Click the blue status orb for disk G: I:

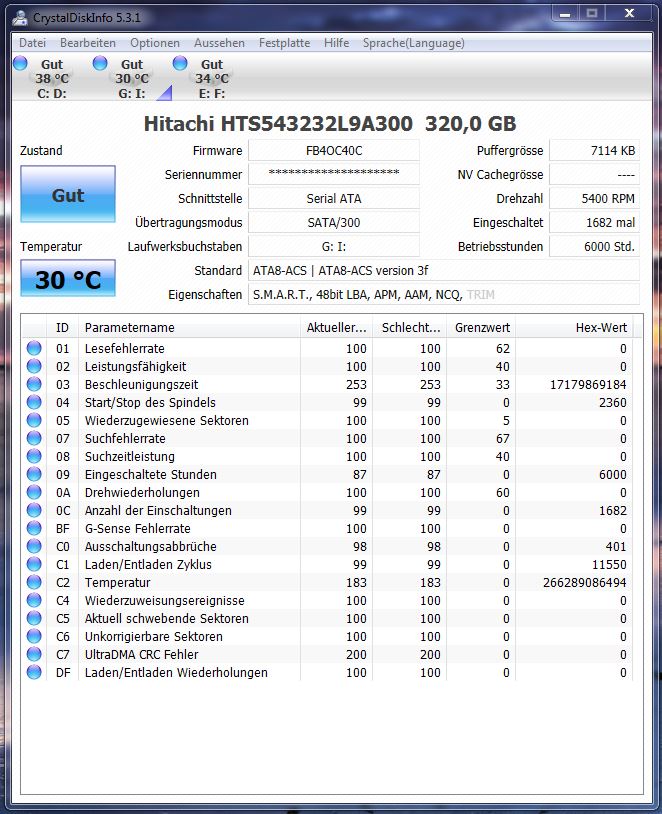point(100,63)
